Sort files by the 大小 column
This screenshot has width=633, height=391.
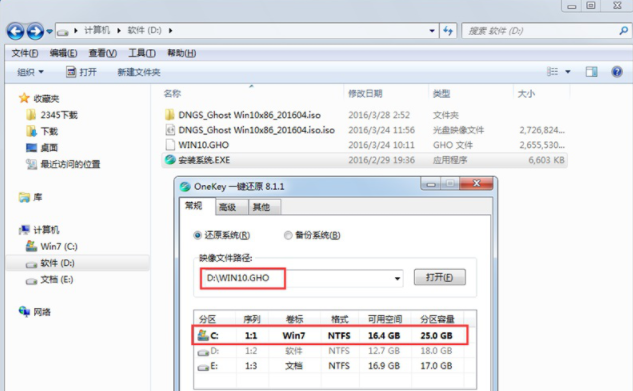click(526, 94)
